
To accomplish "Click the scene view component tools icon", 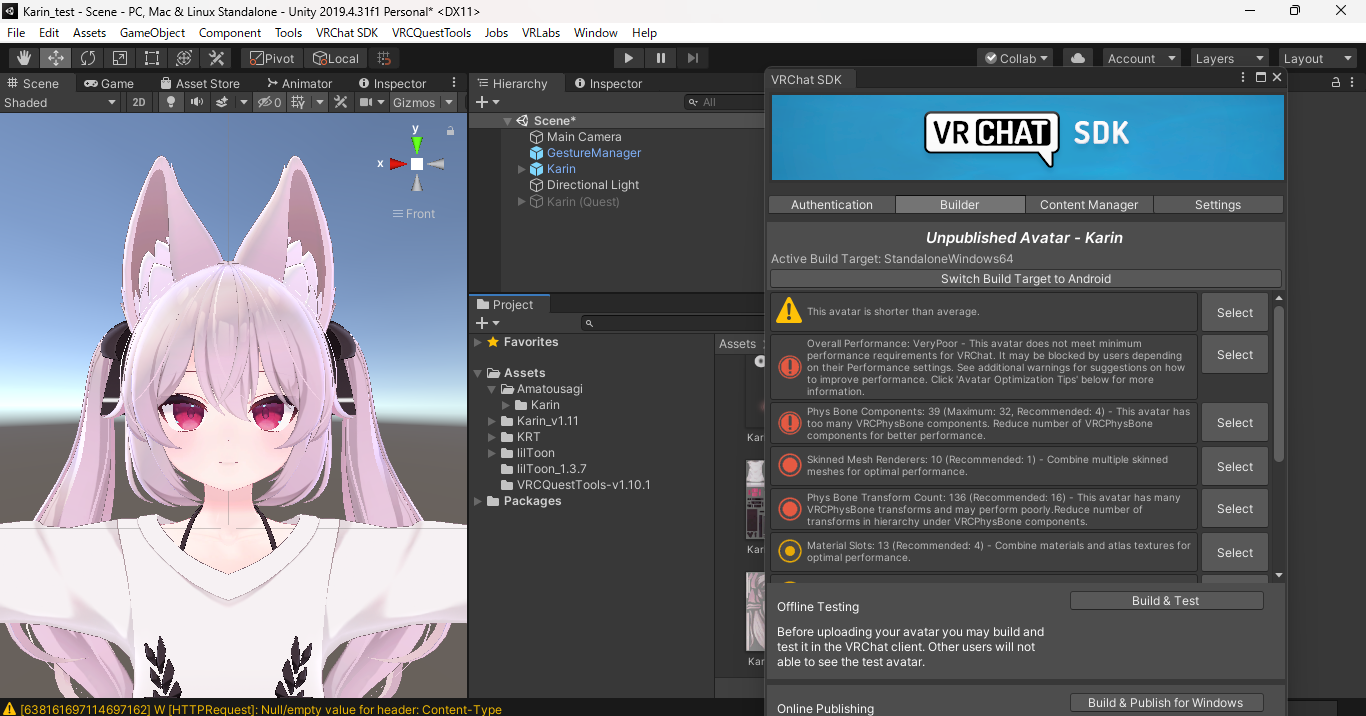I will point(341,102).
